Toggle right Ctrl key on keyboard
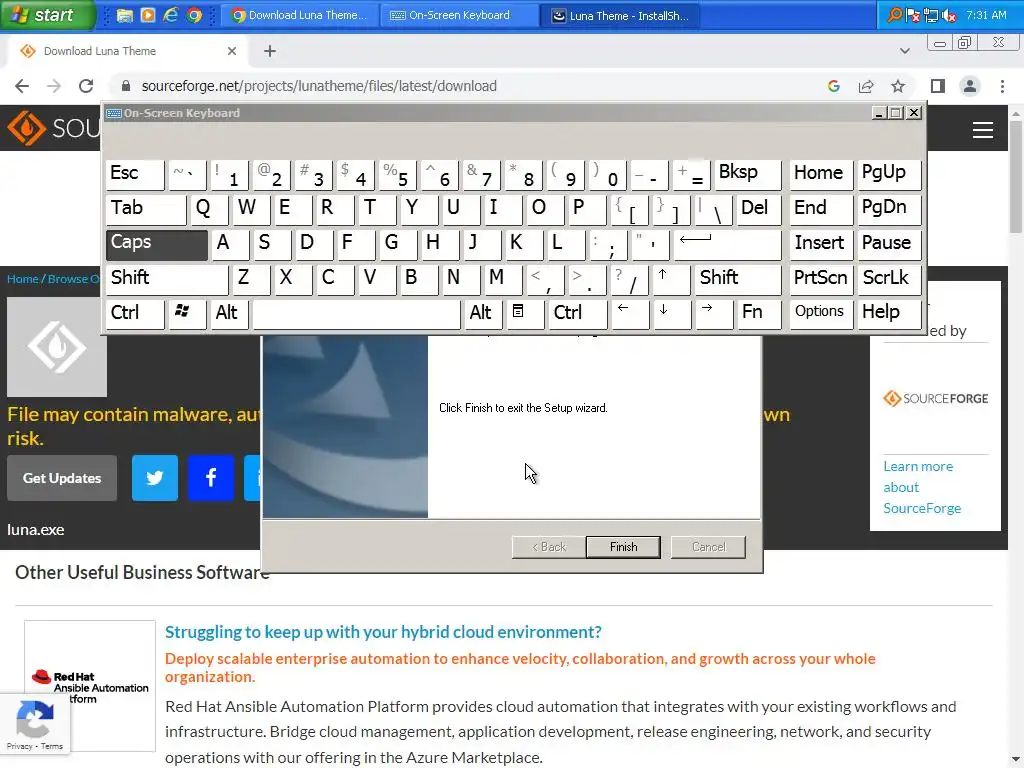 click(x=578, y=314)
